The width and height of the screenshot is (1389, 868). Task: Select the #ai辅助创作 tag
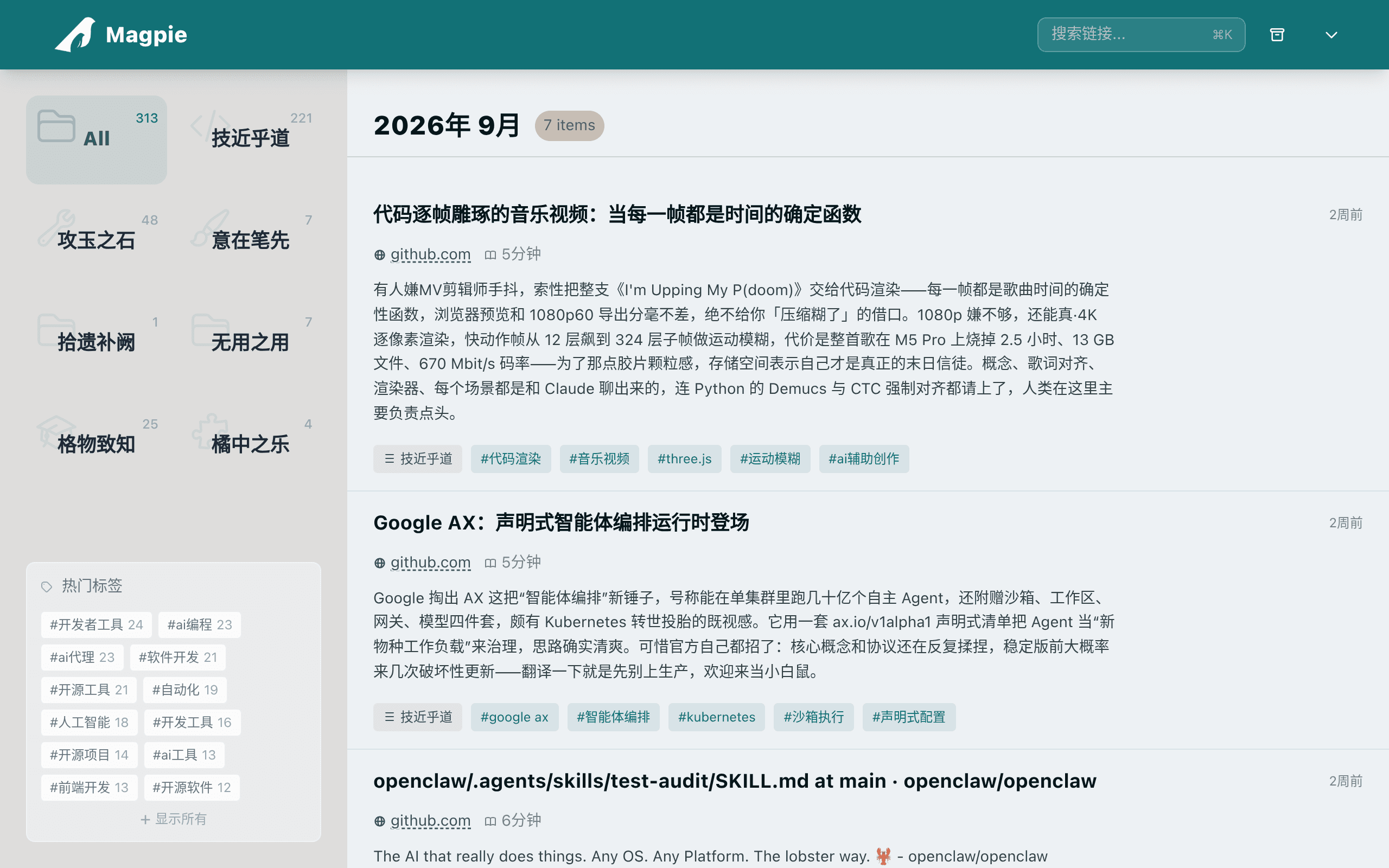tap(864, 459)
